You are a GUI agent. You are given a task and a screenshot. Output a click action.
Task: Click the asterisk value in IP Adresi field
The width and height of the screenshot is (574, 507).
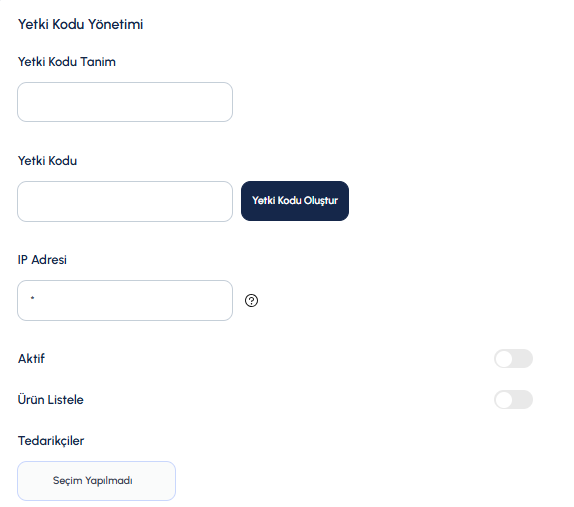[x=33, y=298]
